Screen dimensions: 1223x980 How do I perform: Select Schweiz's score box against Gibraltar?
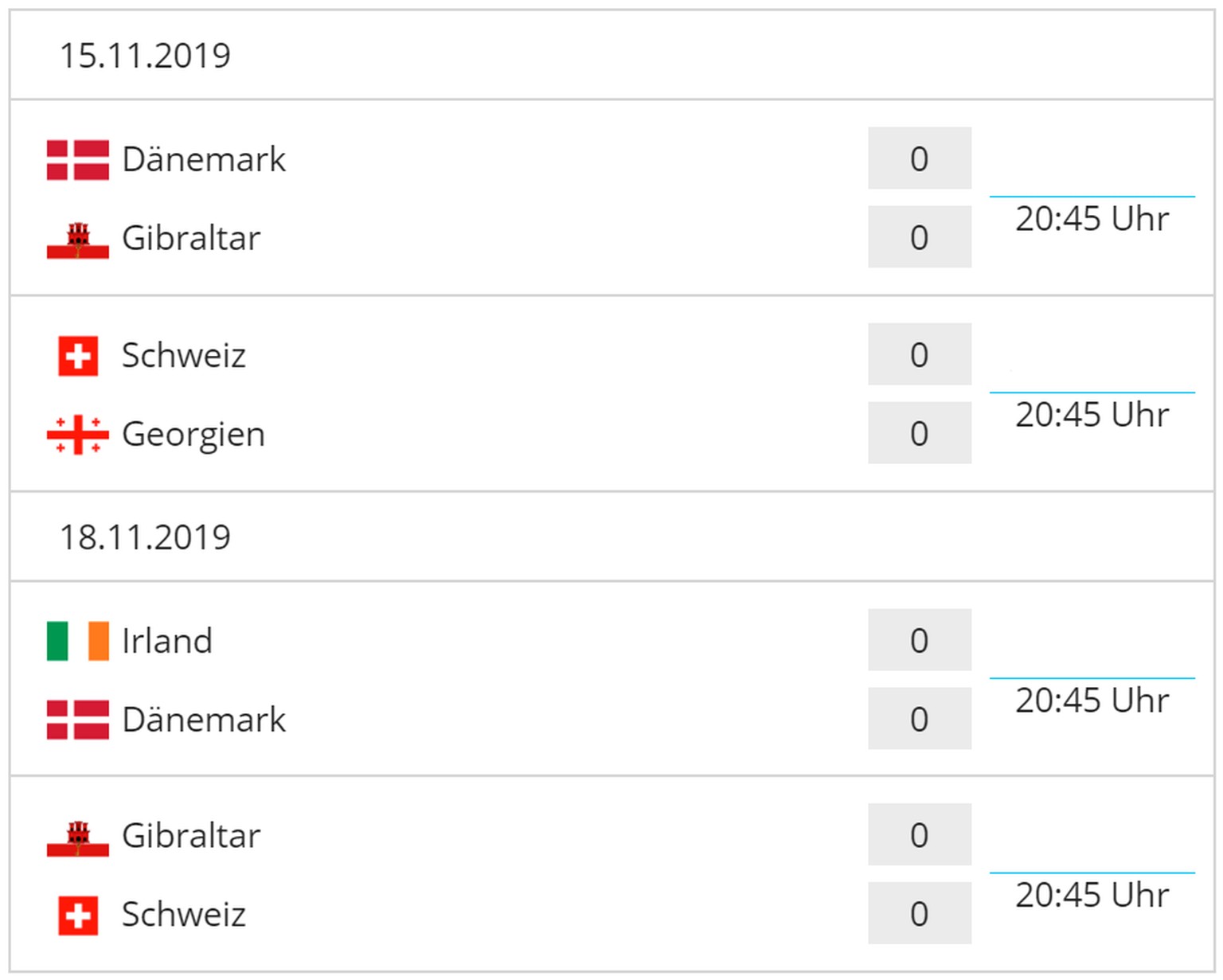pos(919,913)
